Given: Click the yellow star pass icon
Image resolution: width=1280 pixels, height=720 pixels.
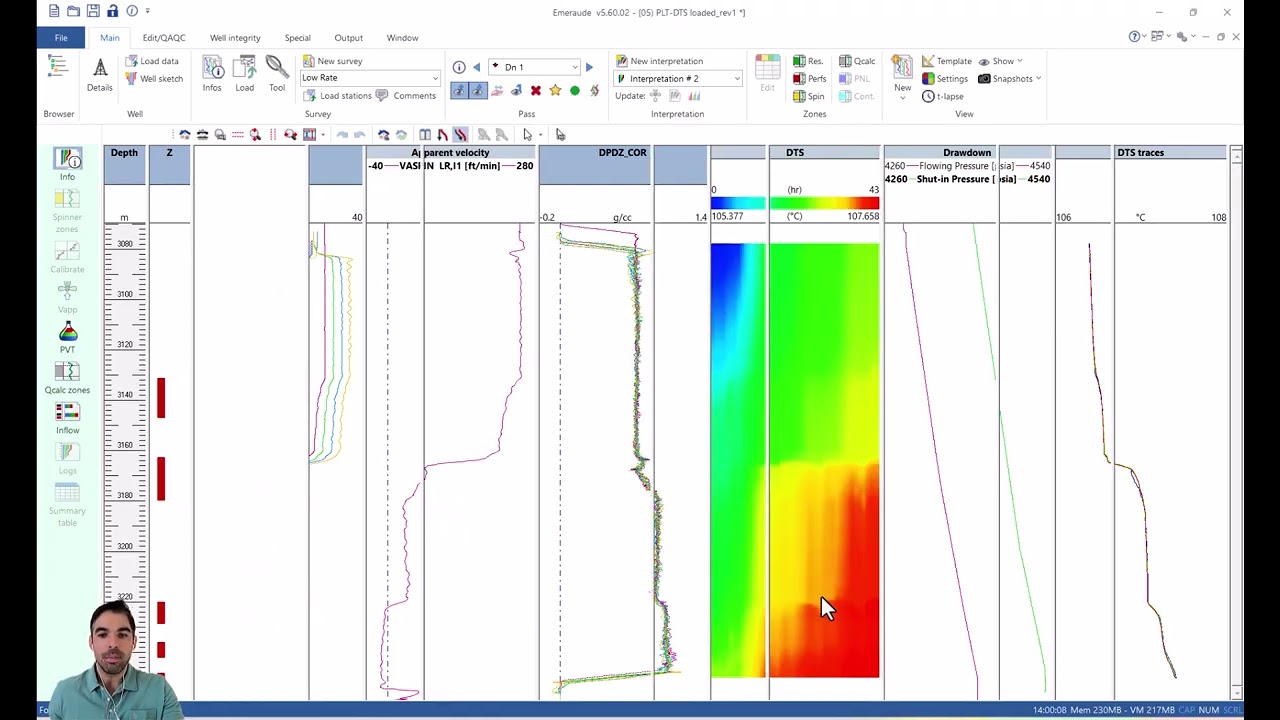Looking at the screenshot, I should (555, 91).
